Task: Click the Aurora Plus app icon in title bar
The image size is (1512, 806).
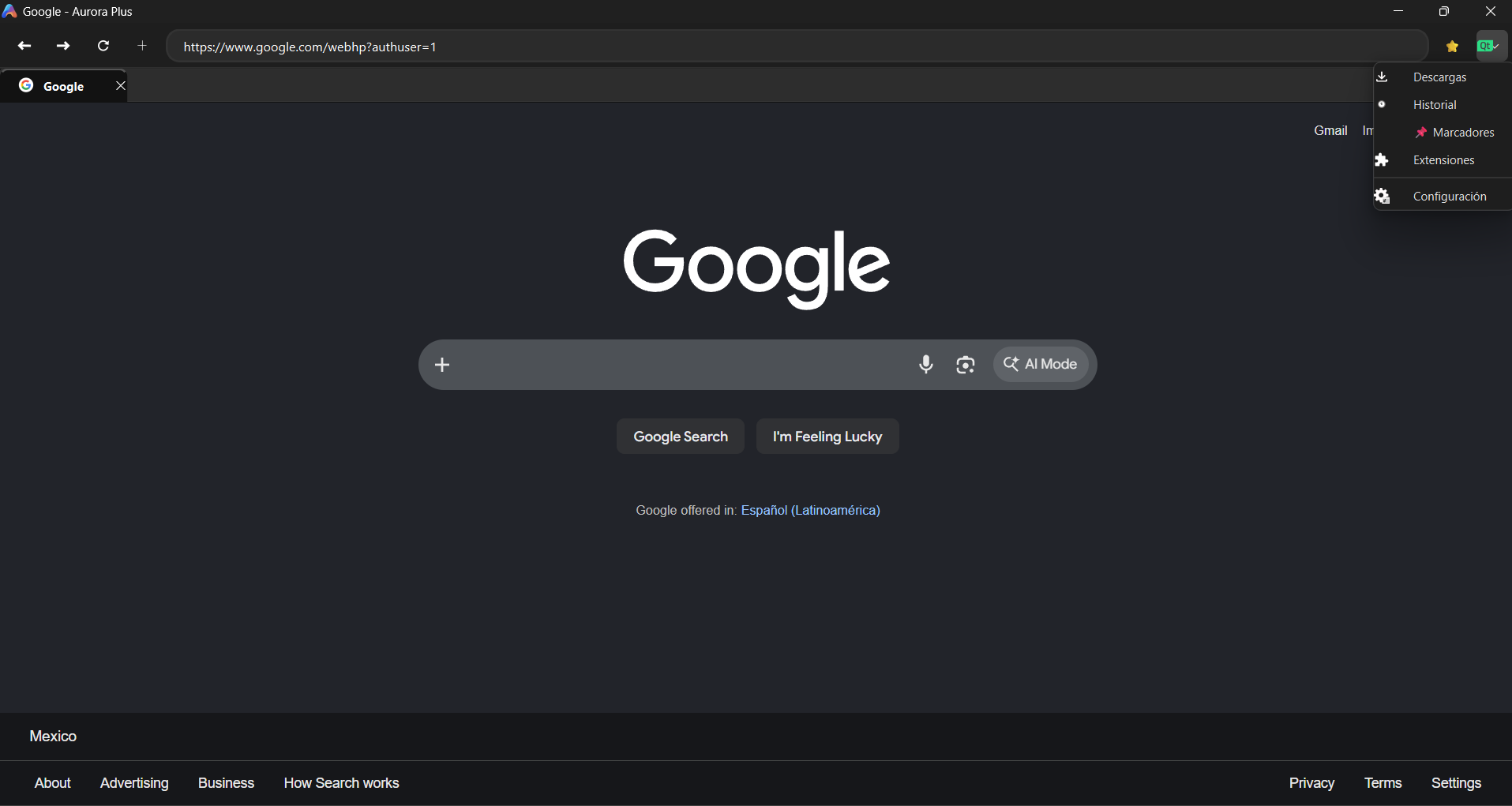Action: tap(9, 11)
